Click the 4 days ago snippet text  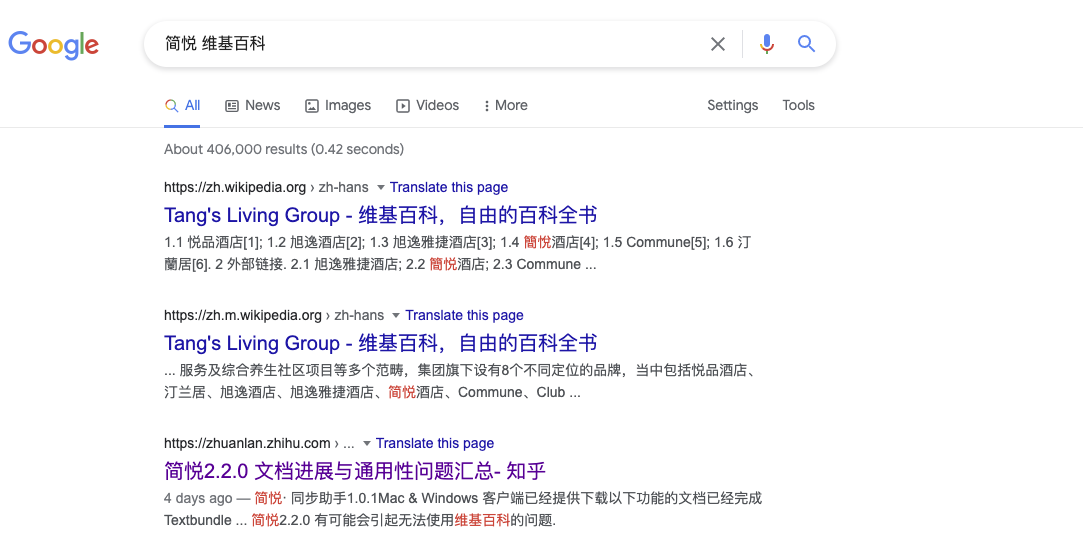[x=198, y=498]
